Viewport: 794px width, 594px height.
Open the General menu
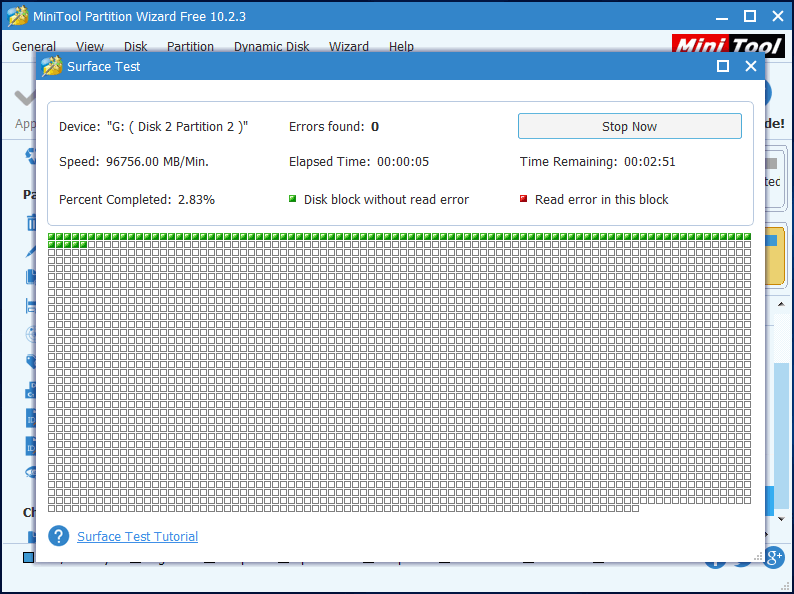pos(34,47)
